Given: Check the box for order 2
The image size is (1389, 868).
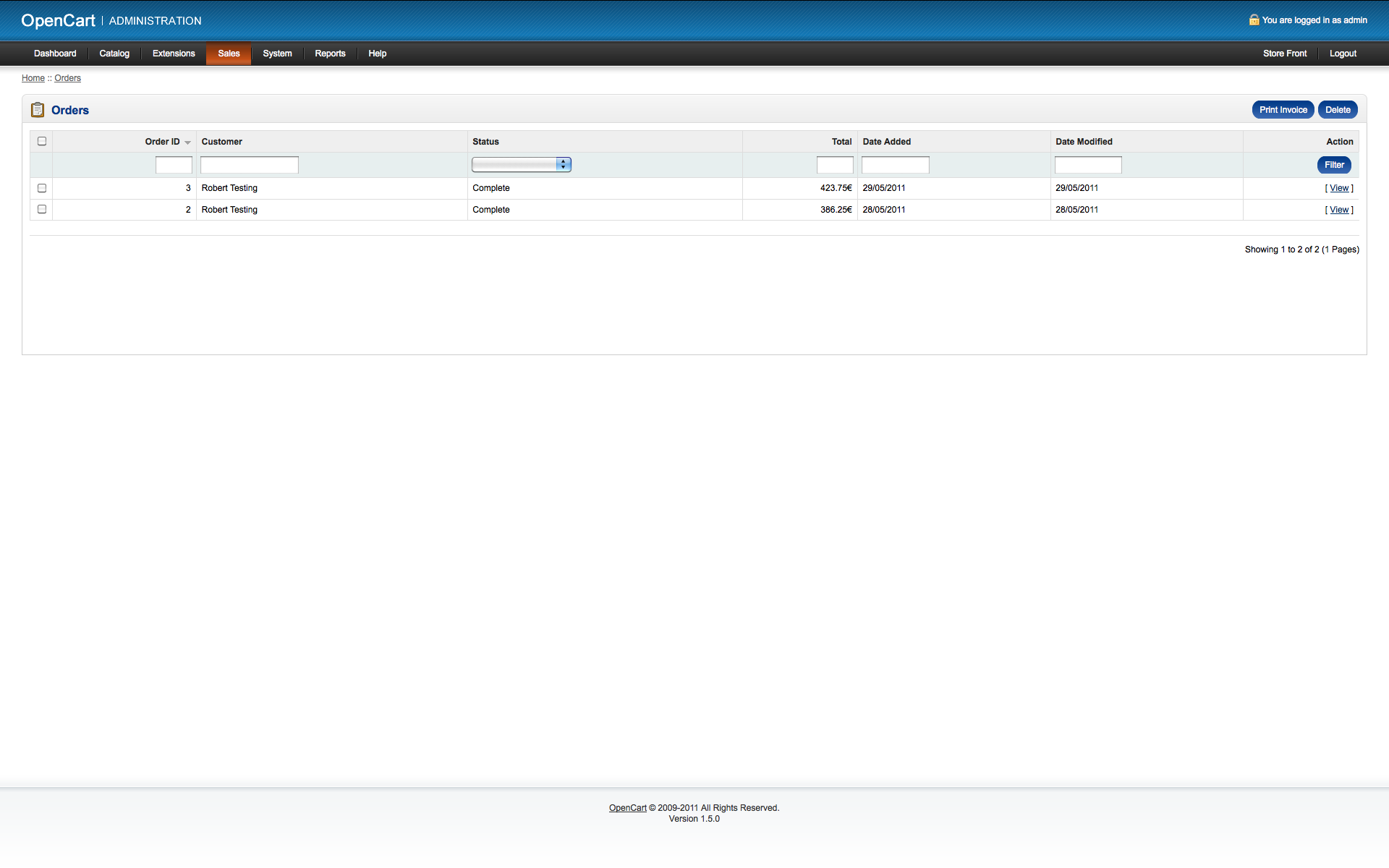Looking at the screenshot, I should point(42,209).
